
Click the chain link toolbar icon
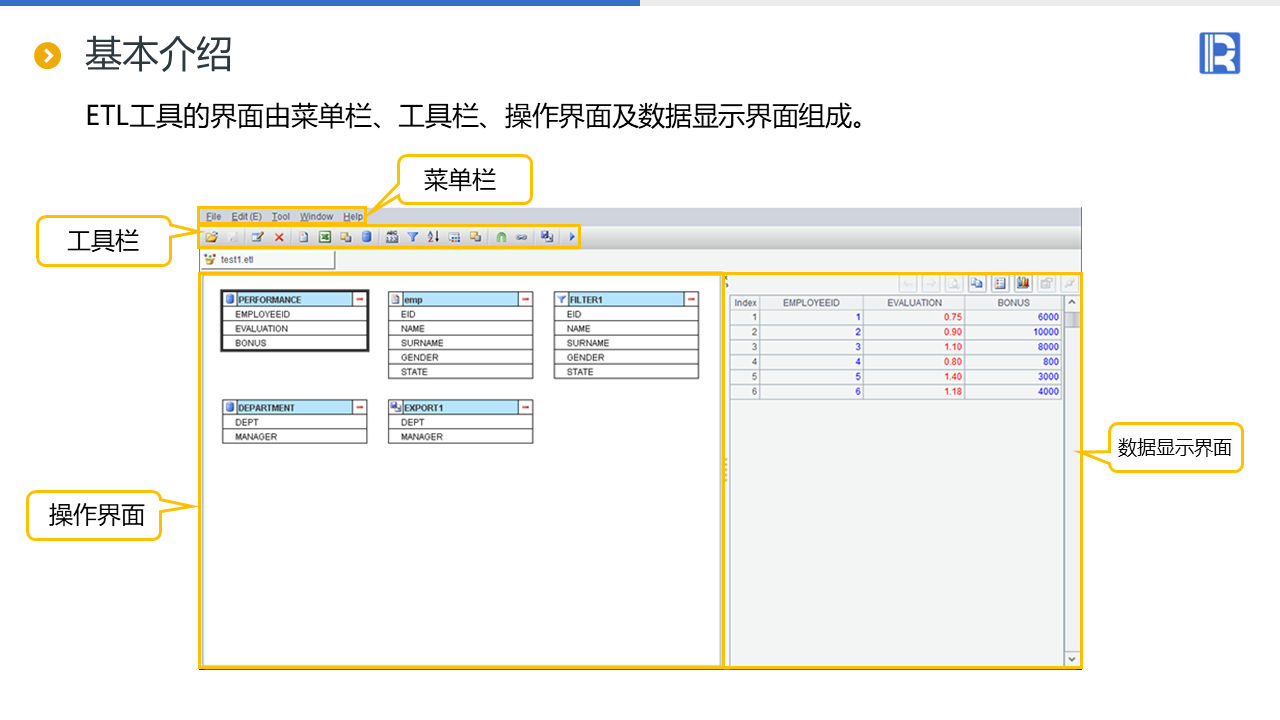[521, 237]
